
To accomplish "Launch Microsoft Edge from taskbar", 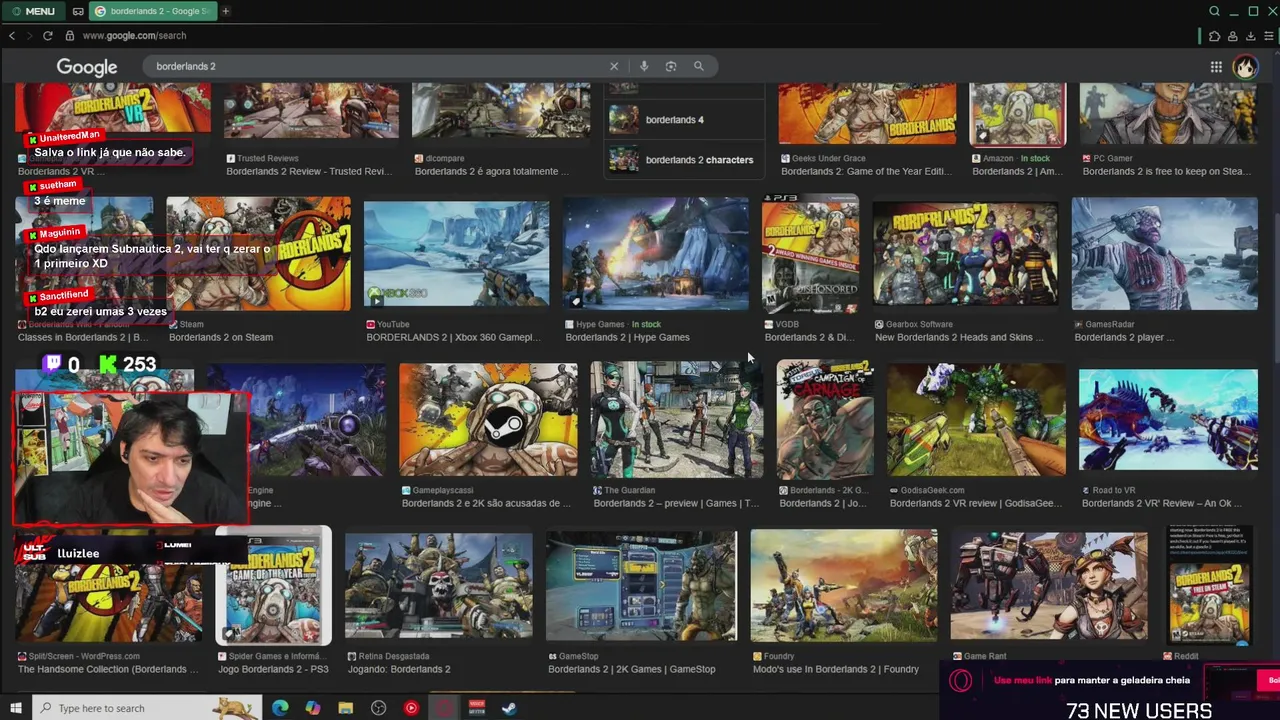I will coord(280,708).
